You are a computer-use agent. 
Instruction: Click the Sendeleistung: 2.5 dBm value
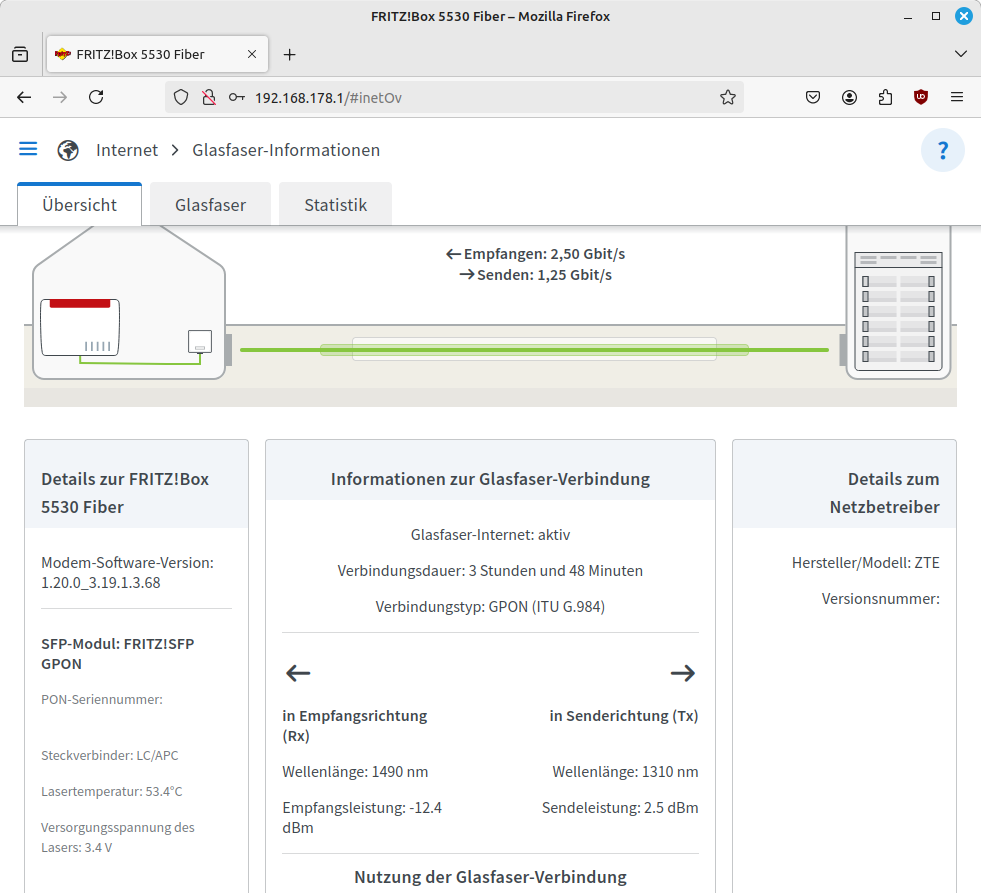click(620, 807)
